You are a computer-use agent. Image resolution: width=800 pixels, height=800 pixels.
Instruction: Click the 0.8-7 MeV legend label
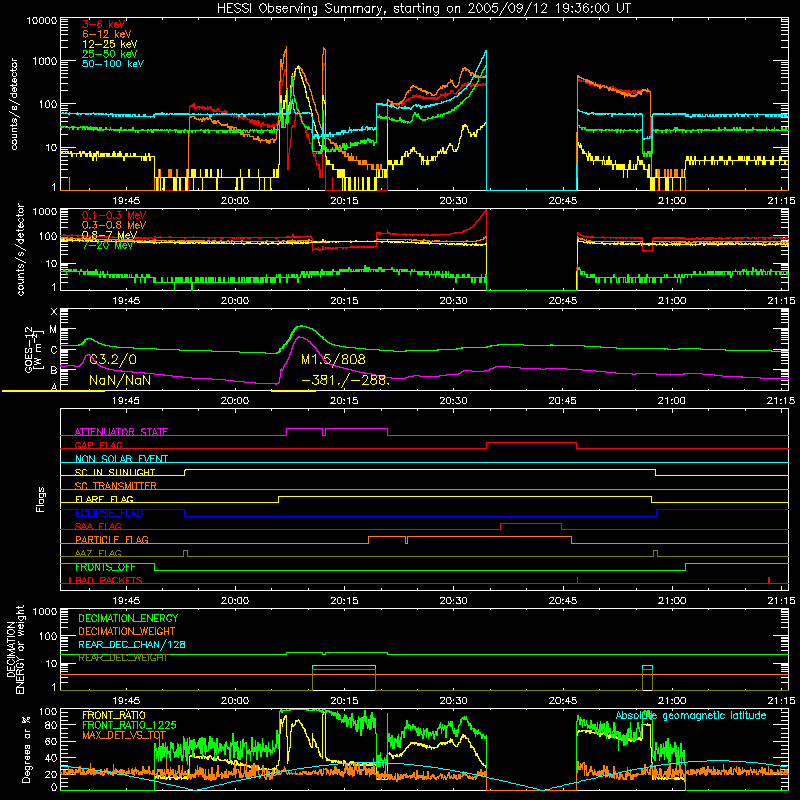coord(109,235)
